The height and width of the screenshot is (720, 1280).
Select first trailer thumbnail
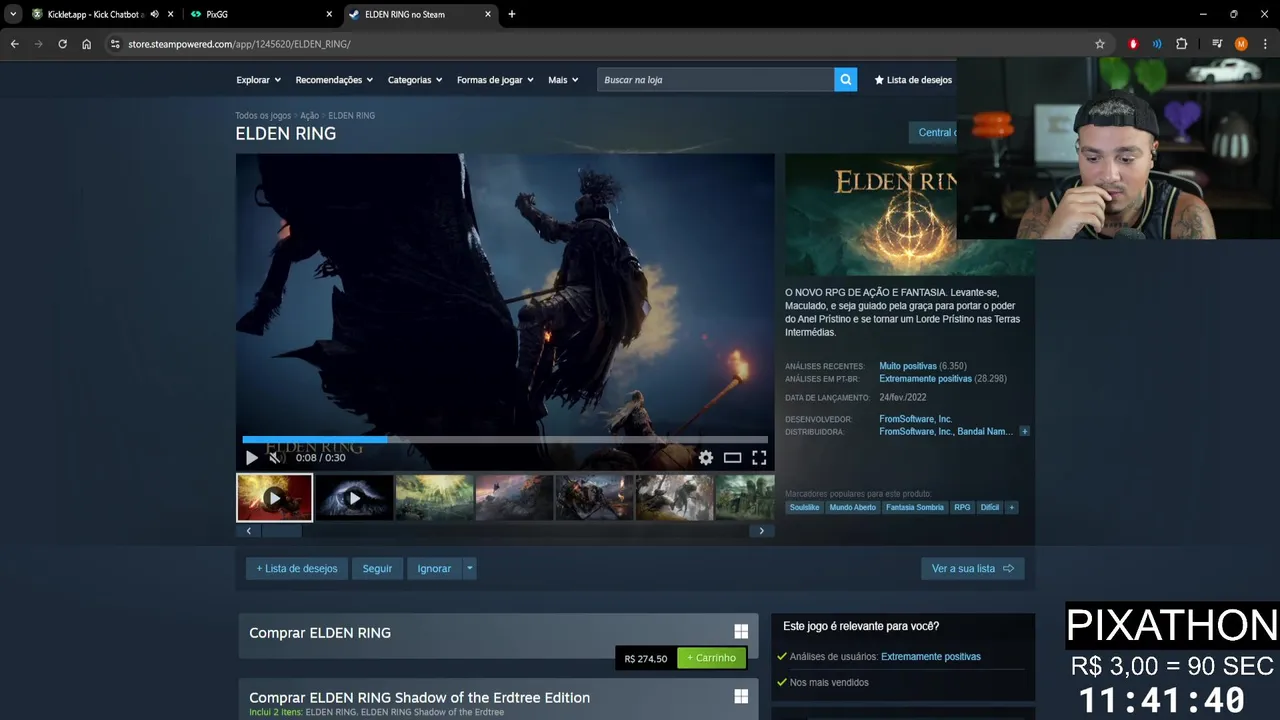[x=274, y=498]
